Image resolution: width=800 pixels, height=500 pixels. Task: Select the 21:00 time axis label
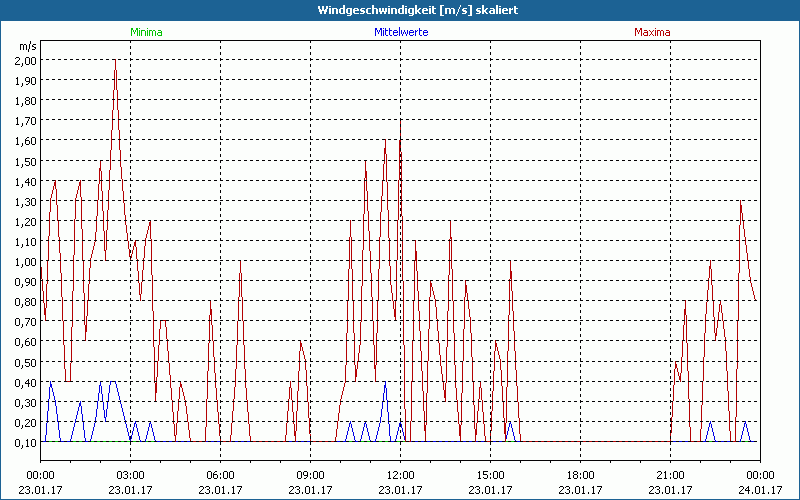(670, 475)
